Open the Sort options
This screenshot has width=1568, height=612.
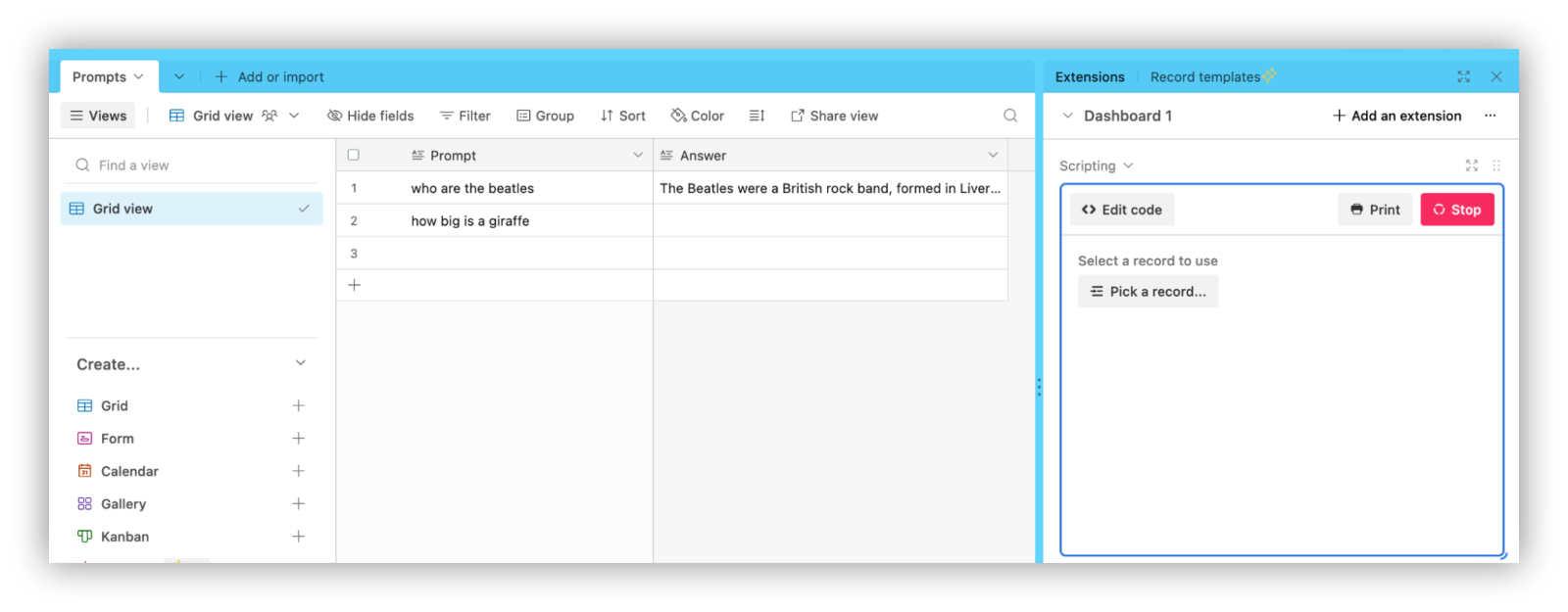(x=623, y=116)
